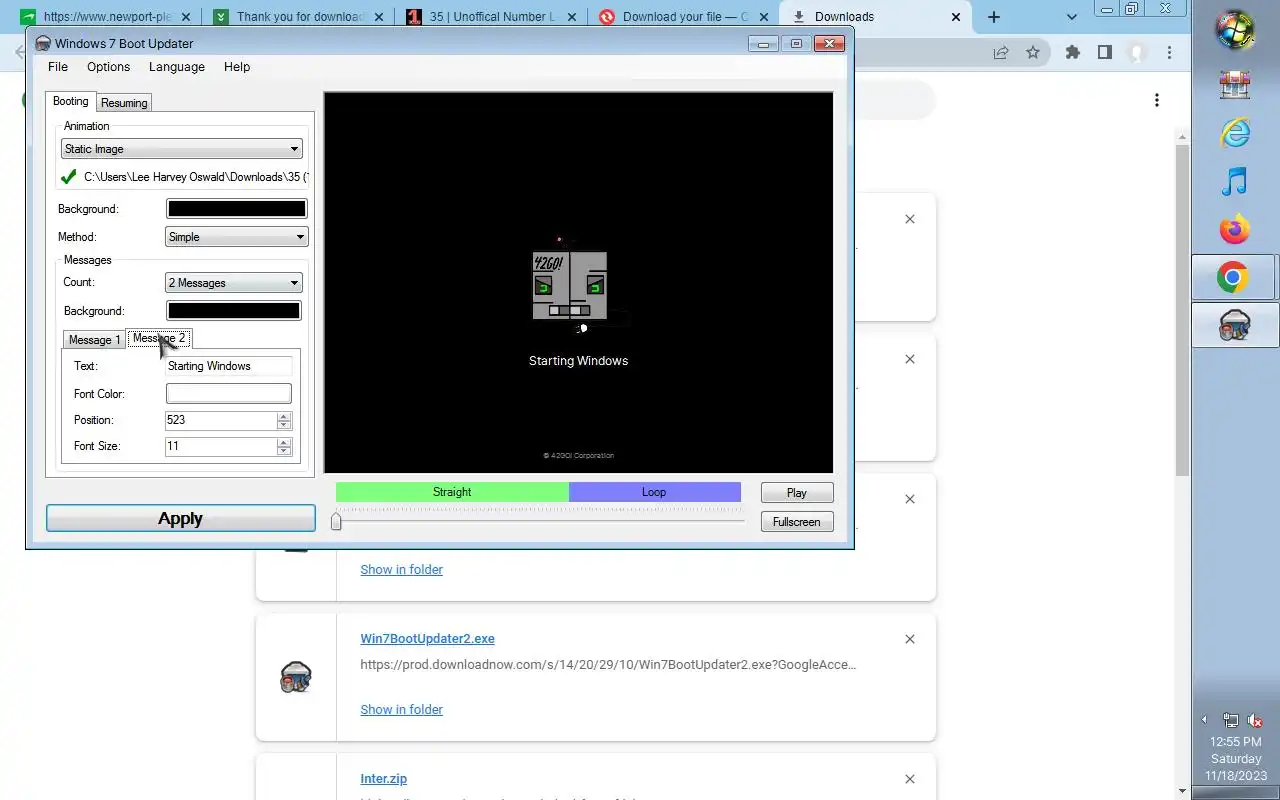Image resolution: width=1280 pixels, height=800 pixels.
Task: Click the green checkmark beside image path
Action: [69, 177]
